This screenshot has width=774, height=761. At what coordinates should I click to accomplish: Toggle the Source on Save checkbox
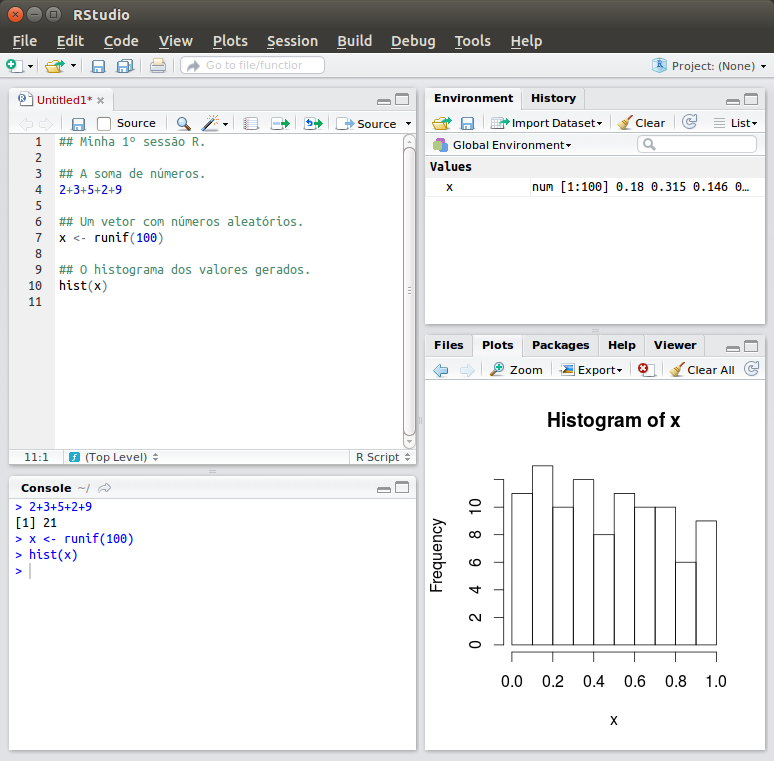[104, 124]
